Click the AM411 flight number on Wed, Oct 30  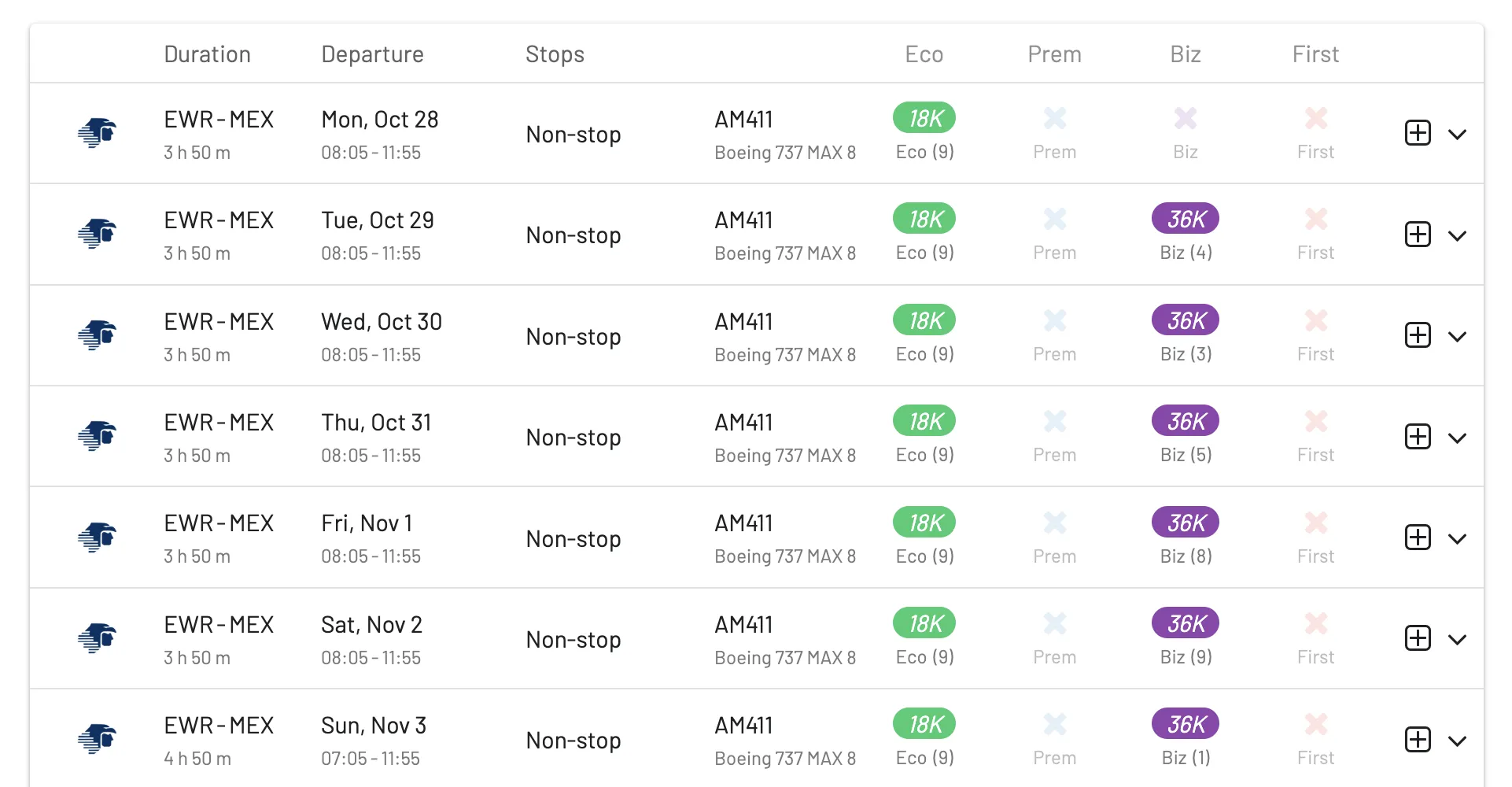point(743,322)
